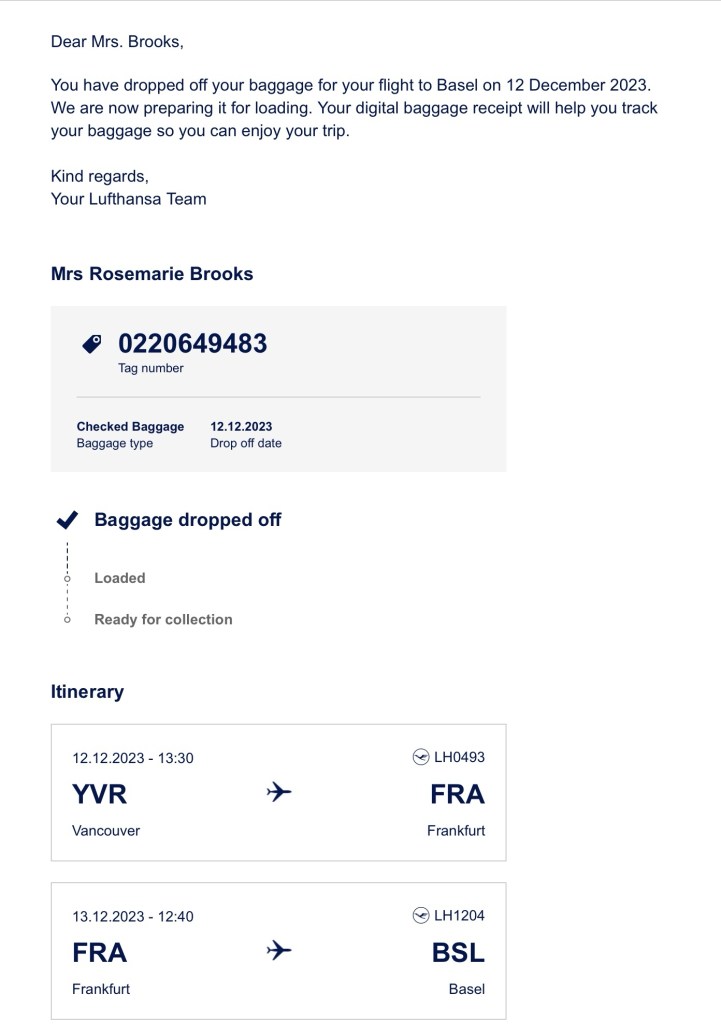Click the Itinerary heading
721x1024 pixels.
[87, 692]
